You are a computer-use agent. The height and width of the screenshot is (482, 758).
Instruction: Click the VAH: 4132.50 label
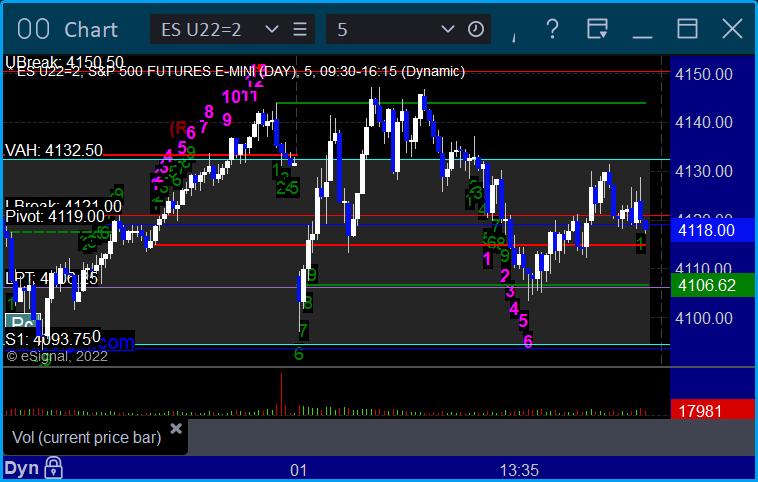(x=54, y=150)
